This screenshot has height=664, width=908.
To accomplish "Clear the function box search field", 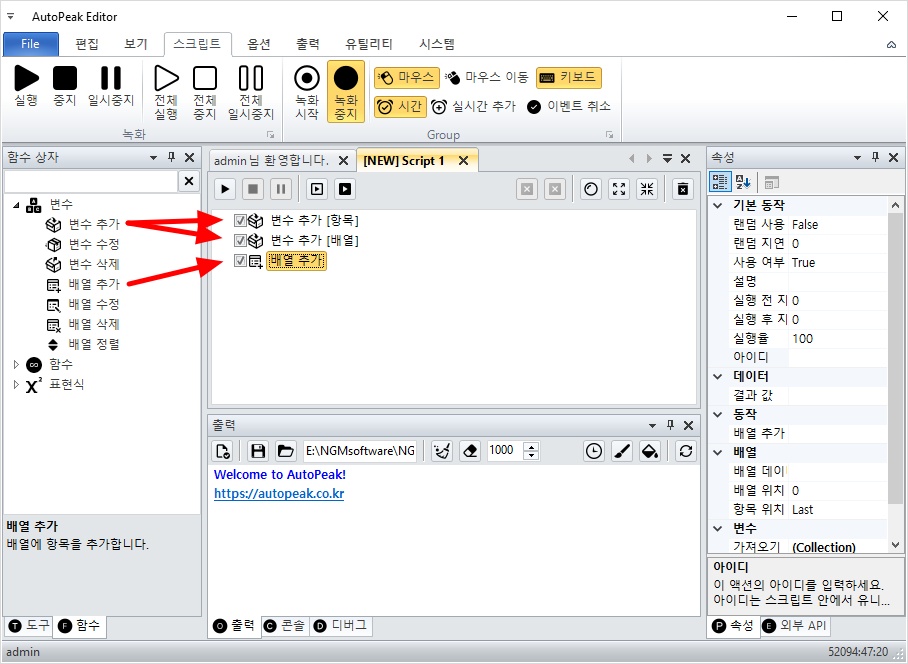I will point(189,181).
